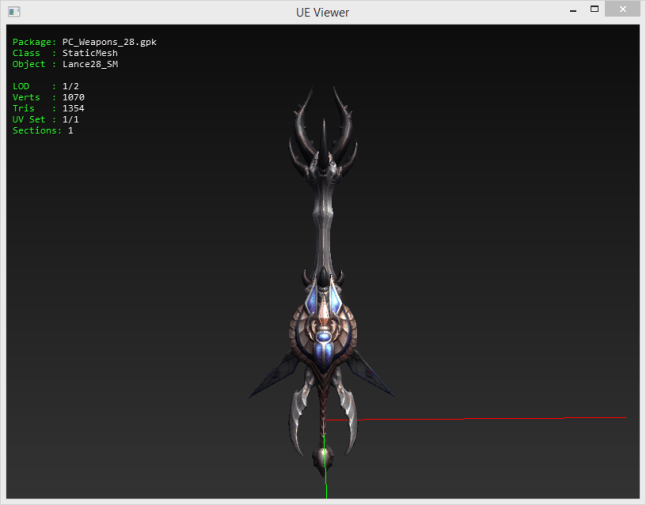Click the UE Viewer title bar text
The image size is (646, 505).
tap(322, 11)
